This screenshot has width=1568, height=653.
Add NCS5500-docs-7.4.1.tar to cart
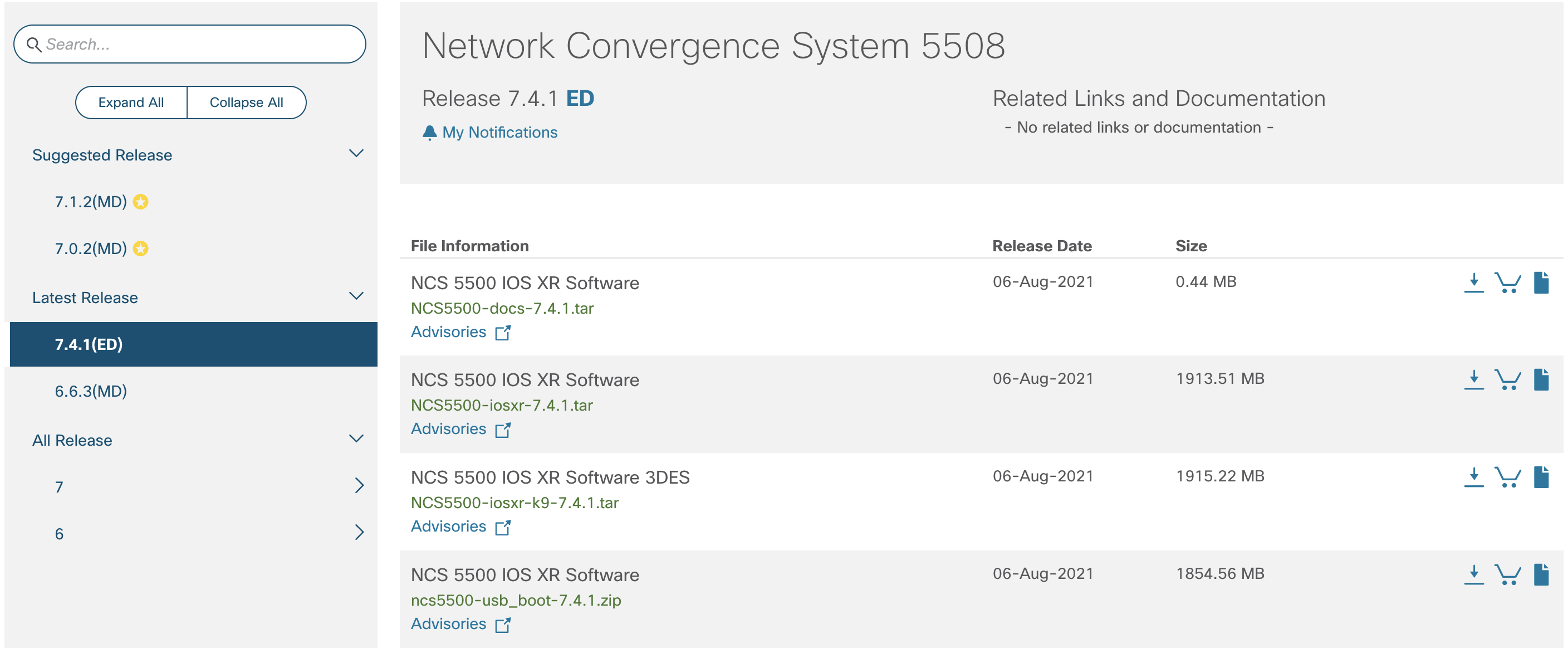point(1508,282)
